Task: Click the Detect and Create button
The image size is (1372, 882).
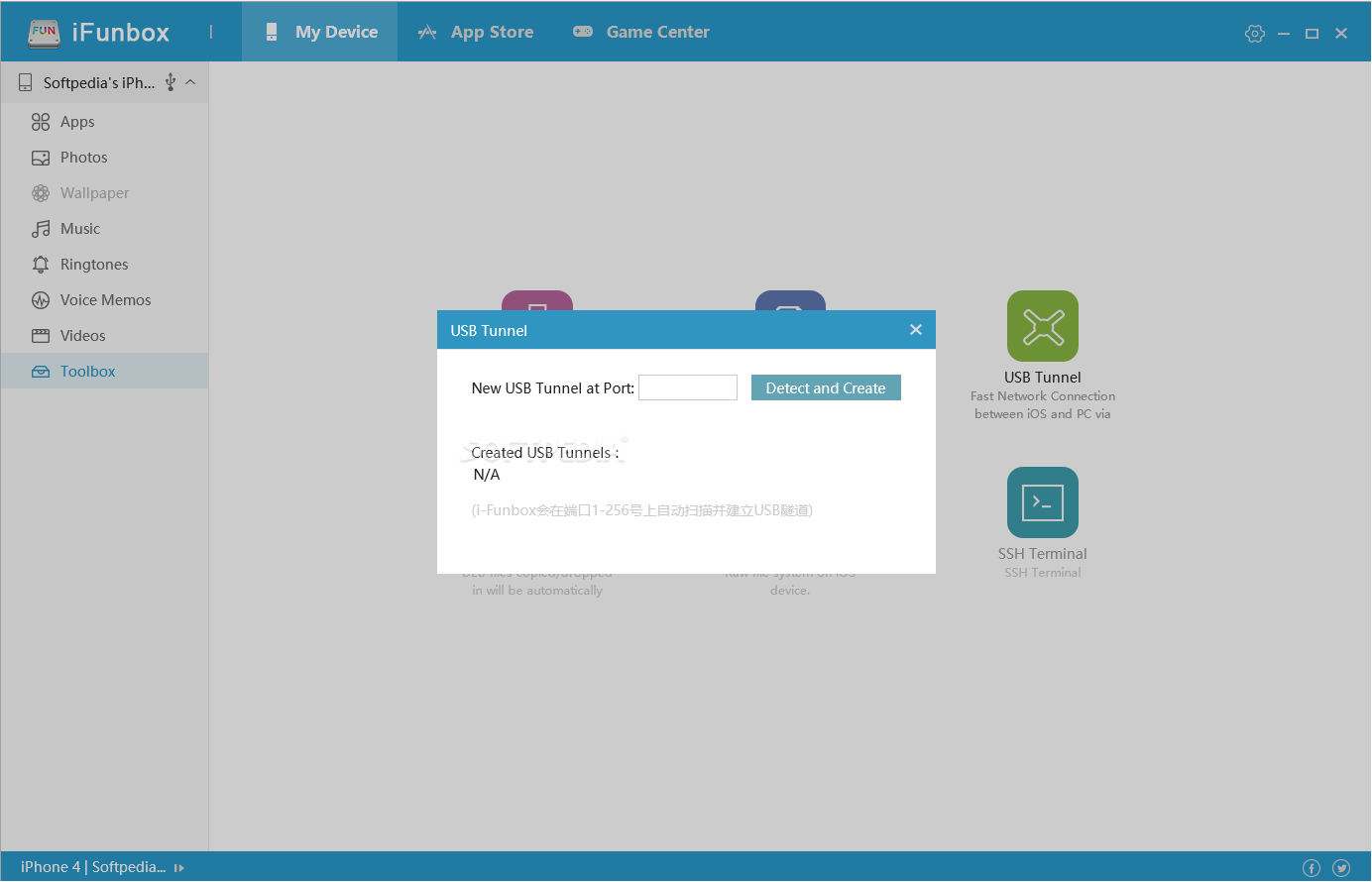Action: click(826, 387)
